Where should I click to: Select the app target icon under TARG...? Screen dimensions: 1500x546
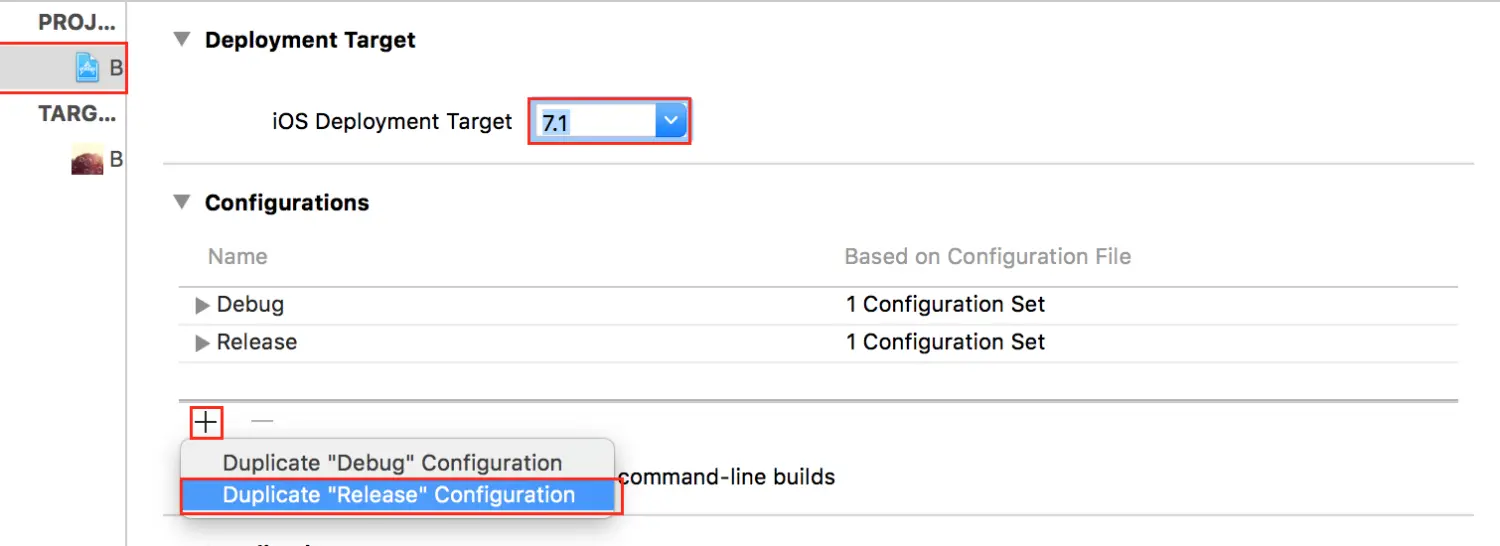88,159
